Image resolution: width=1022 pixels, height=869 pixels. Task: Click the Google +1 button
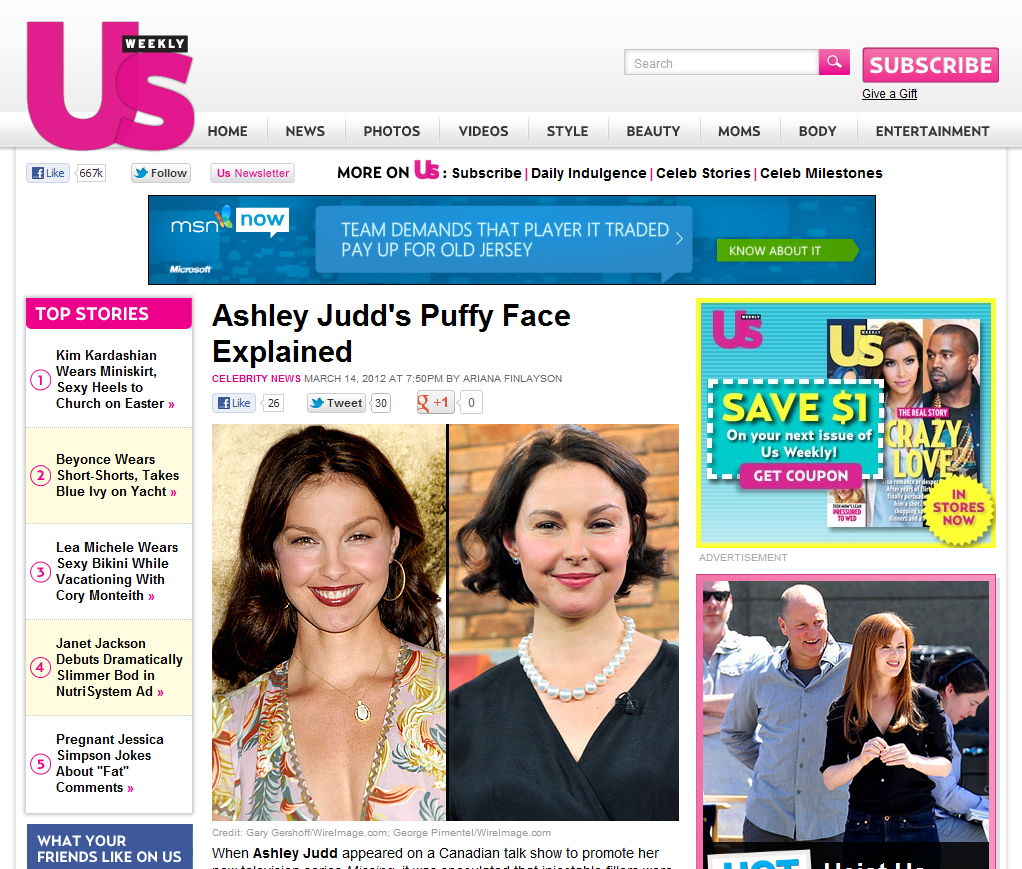(435, 403)
